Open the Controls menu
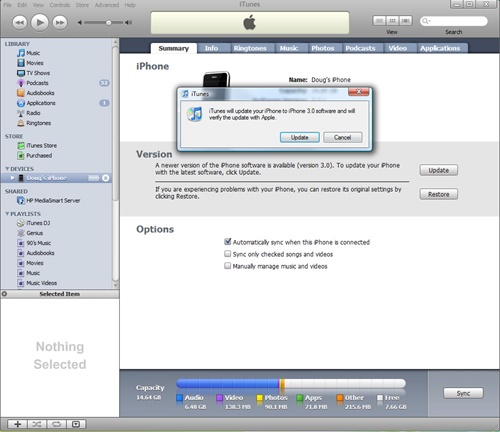 point(60,5)
